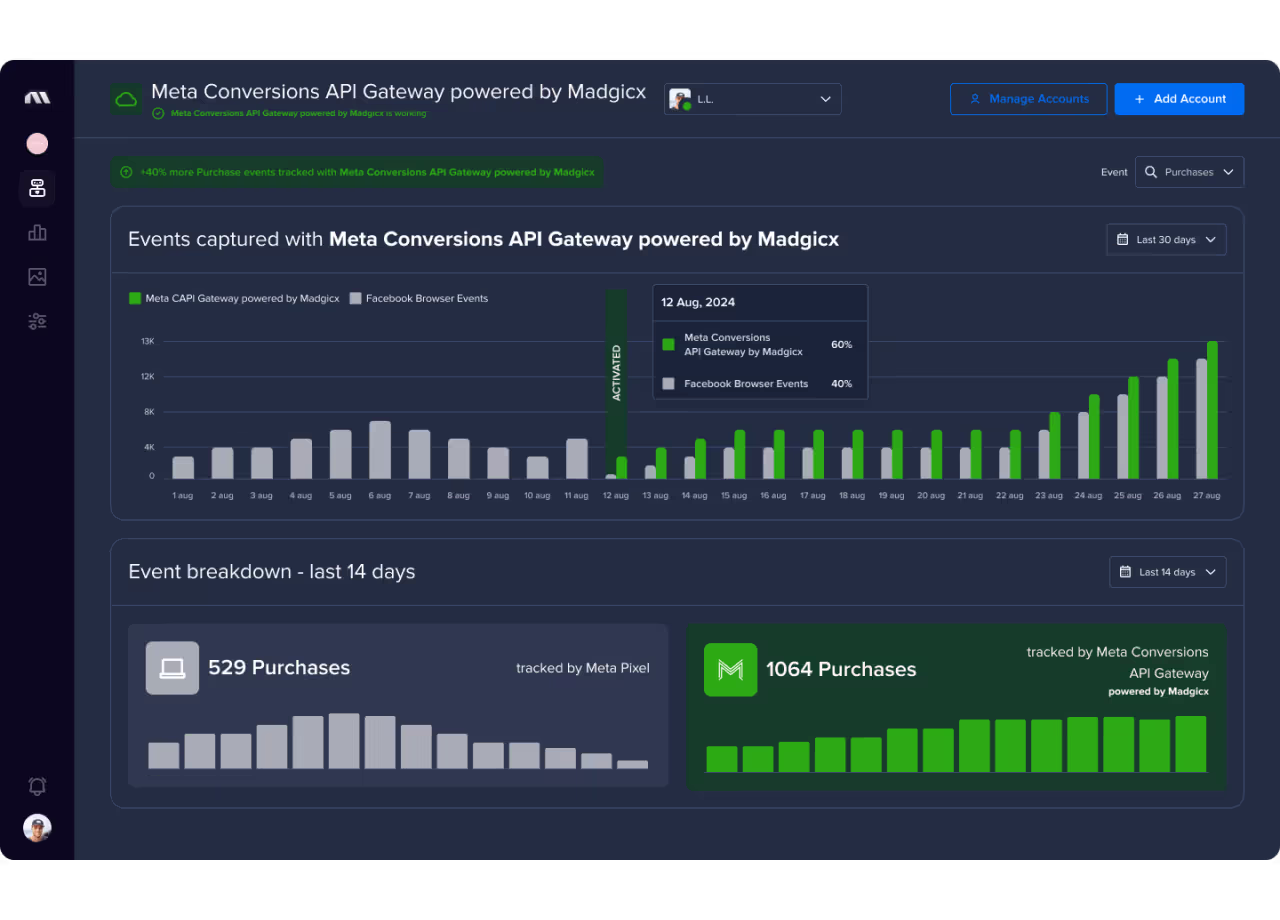The image size is (1280, 920).
Task: Click the Add Account button
Action: point(1179,99)
